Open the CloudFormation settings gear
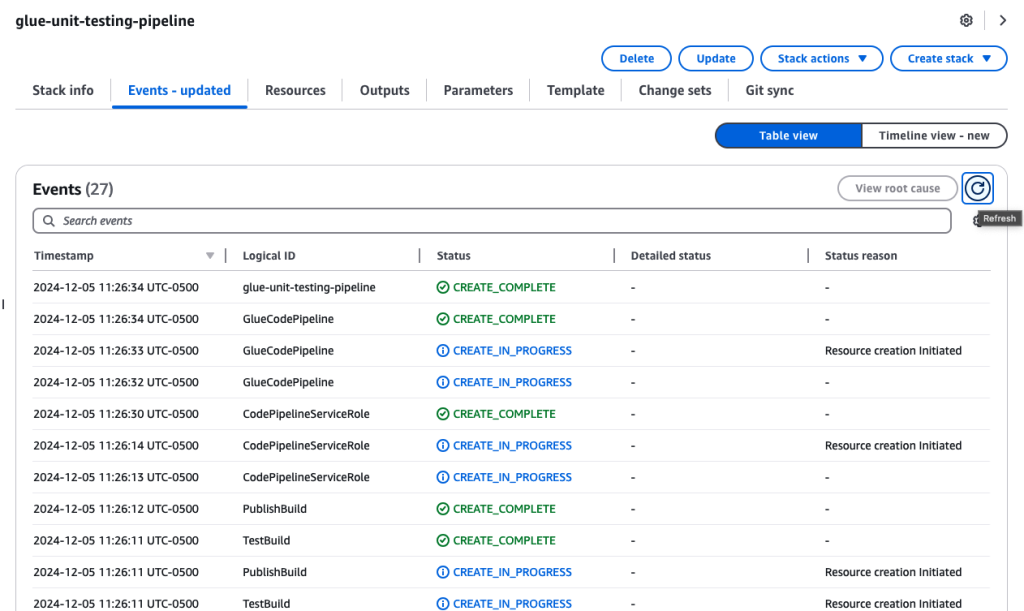The width and height of the screenshot is (1024, 611). [966, 20]
